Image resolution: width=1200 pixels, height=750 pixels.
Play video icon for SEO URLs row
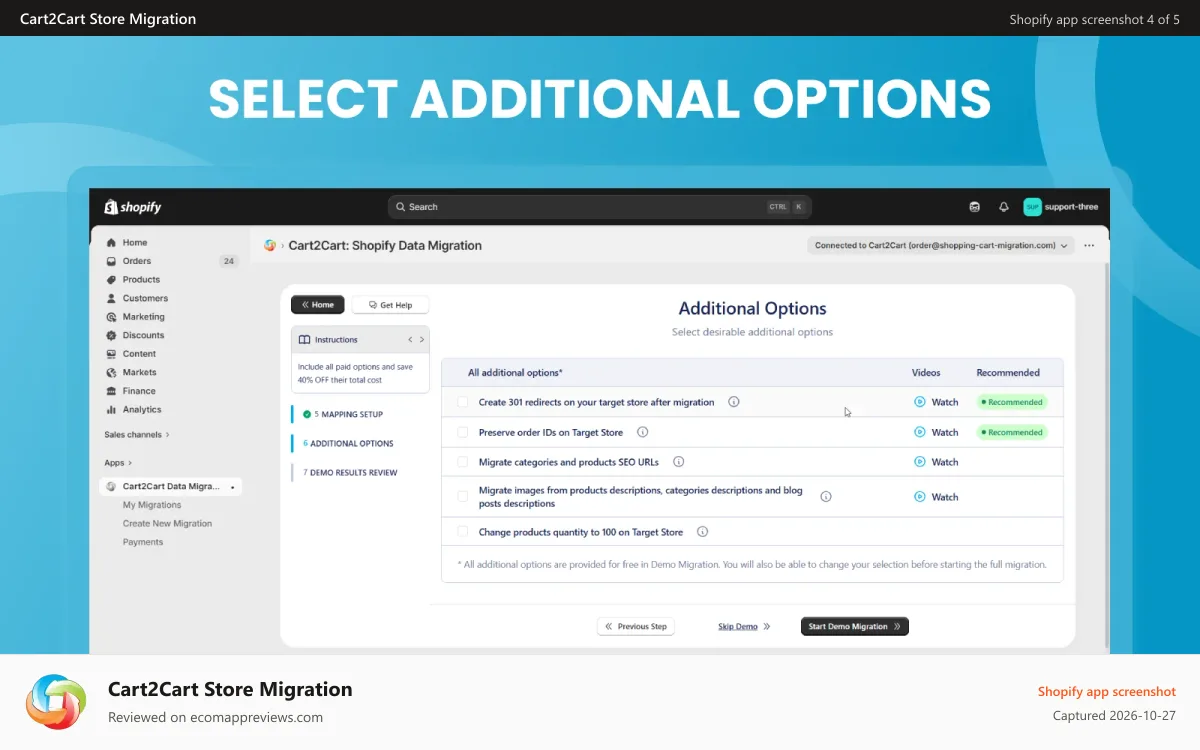920,462
